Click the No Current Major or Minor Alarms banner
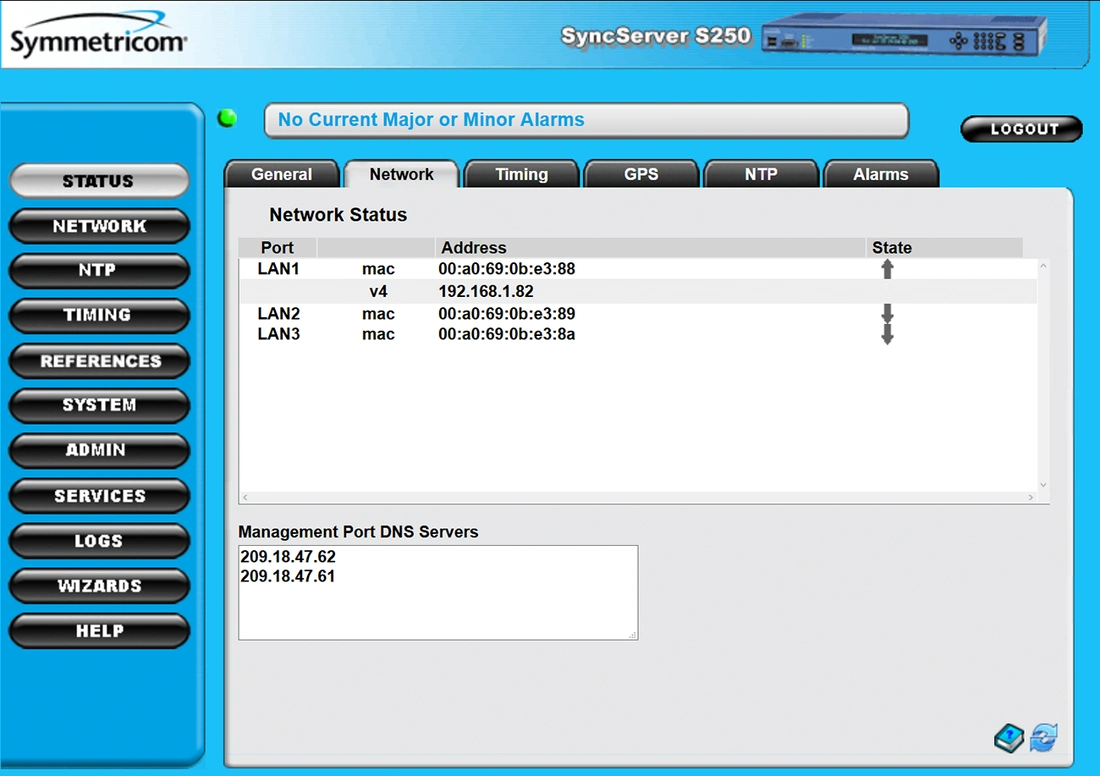1100x776 pixels. [x=586, y=120]
